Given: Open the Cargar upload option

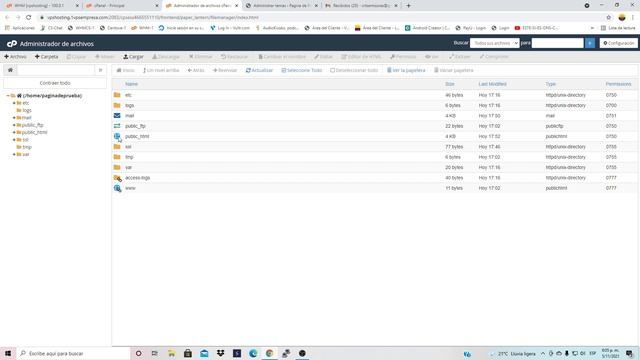Looking at the screenshot, I should (x=133, y=57).
